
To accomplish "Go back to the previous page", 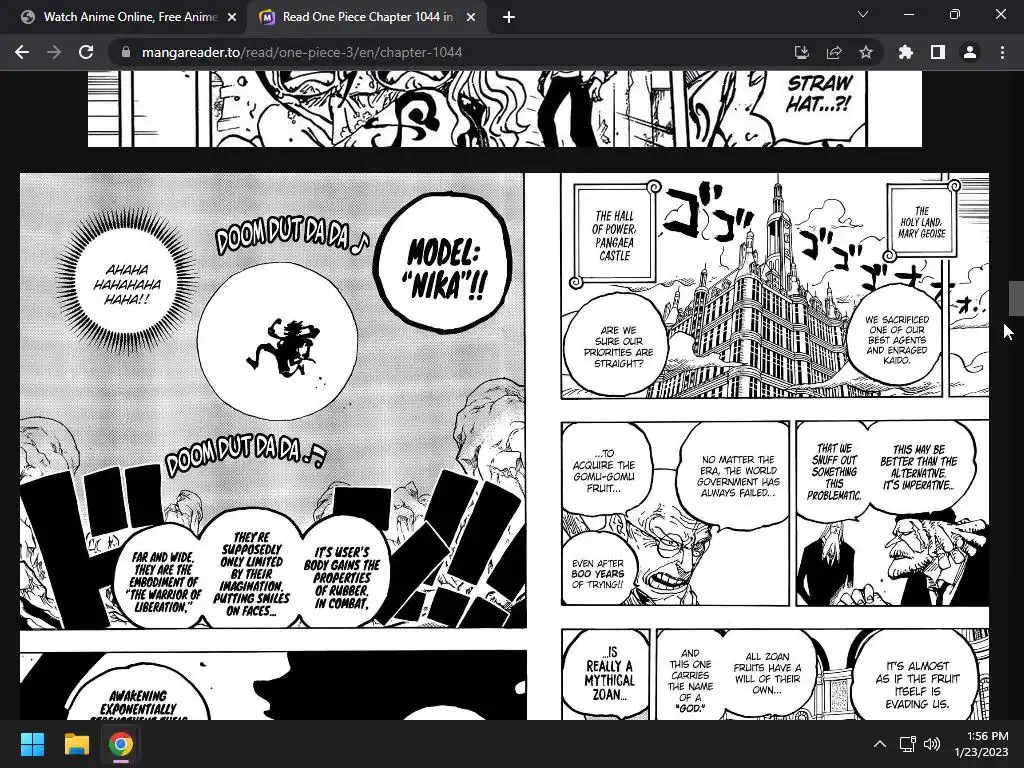I will pyautogui.click(x=22, y=52).
